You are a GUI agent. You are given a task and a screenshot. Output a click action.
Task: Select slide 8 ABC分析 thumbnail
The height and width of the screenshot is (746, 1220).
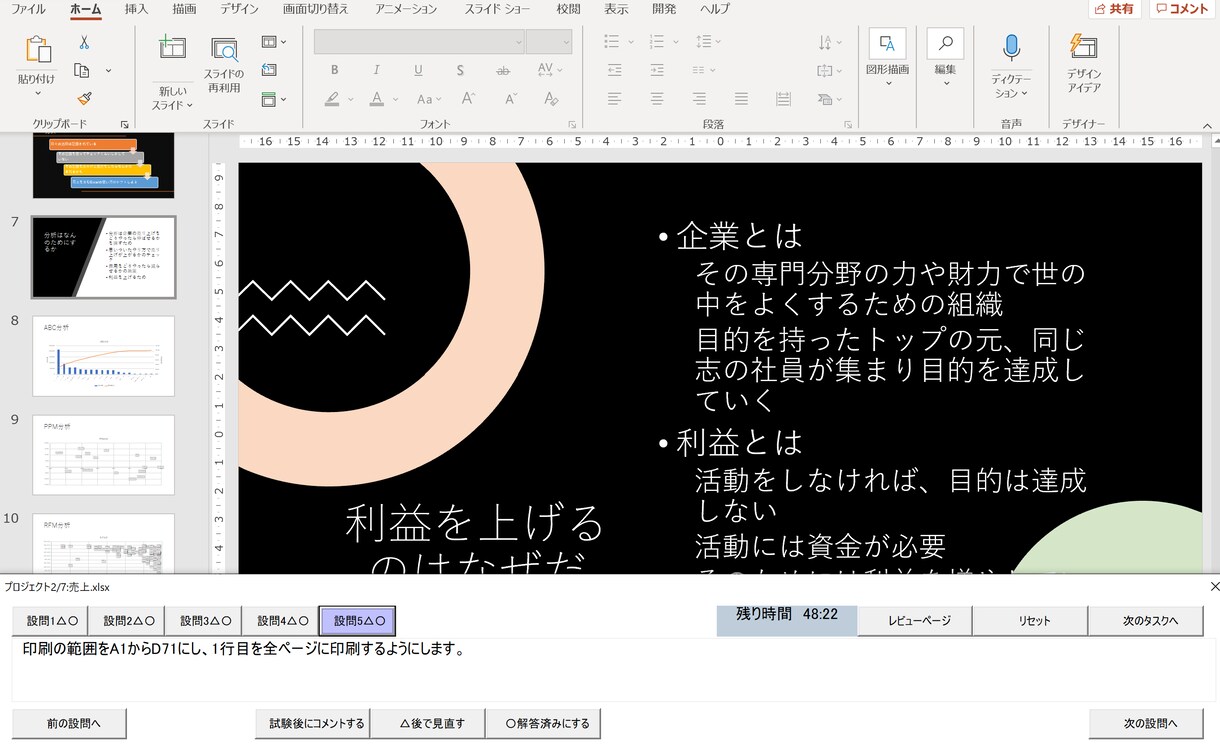click(x=104, y=356)
